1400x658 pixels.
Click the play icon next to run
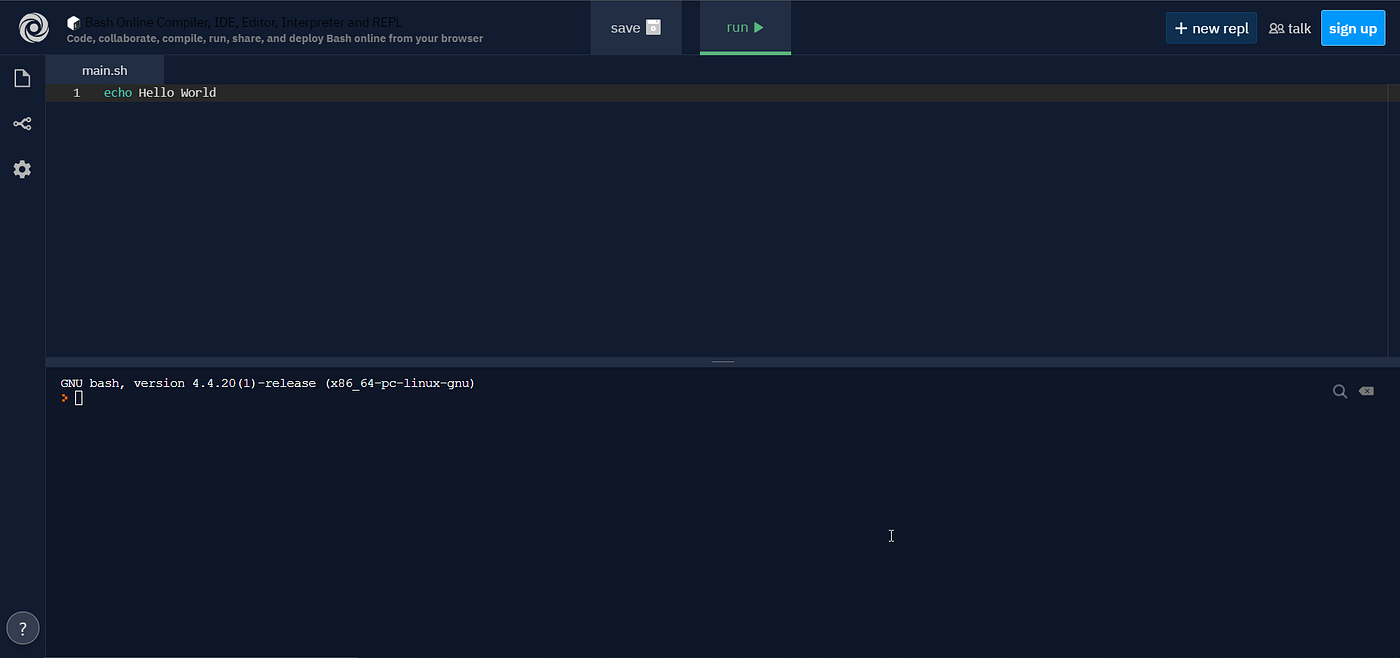[x=758, y=27]
